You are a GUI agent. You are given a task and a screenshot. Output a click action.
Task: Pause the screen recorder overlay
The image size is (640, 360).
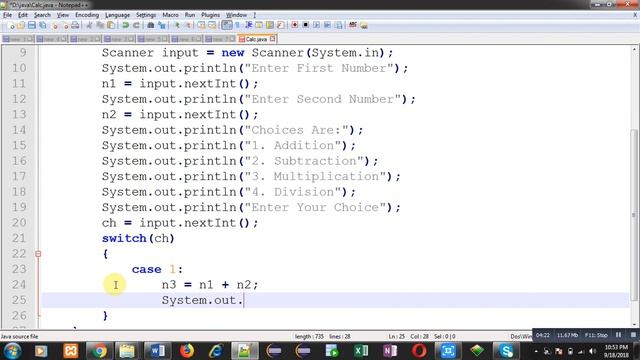tap(618, 335)
